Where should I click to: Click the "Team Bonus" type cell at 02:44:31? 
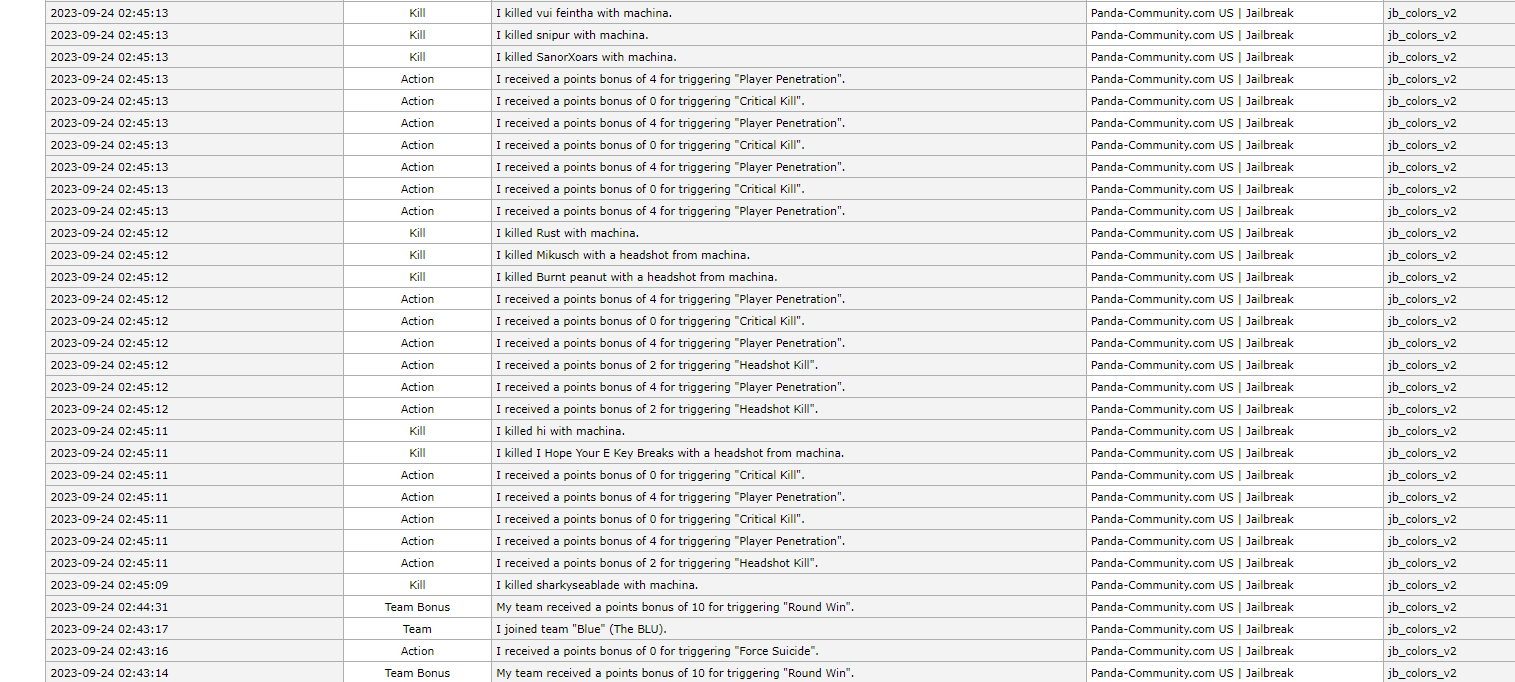(x=417, y=607)
